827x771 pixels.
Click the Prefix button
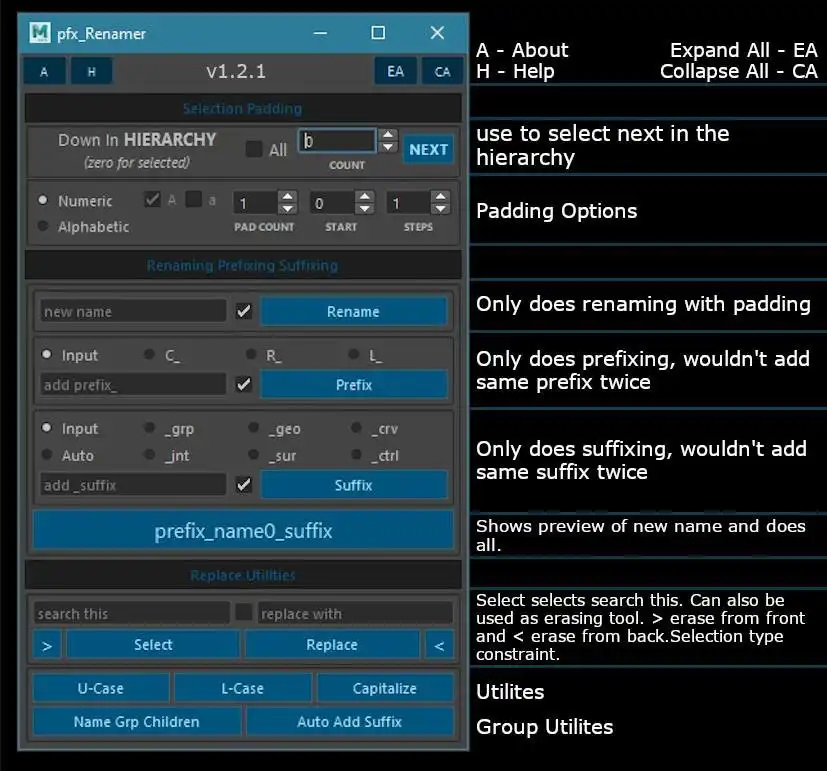pyautogui.click(x=353, y=385)
